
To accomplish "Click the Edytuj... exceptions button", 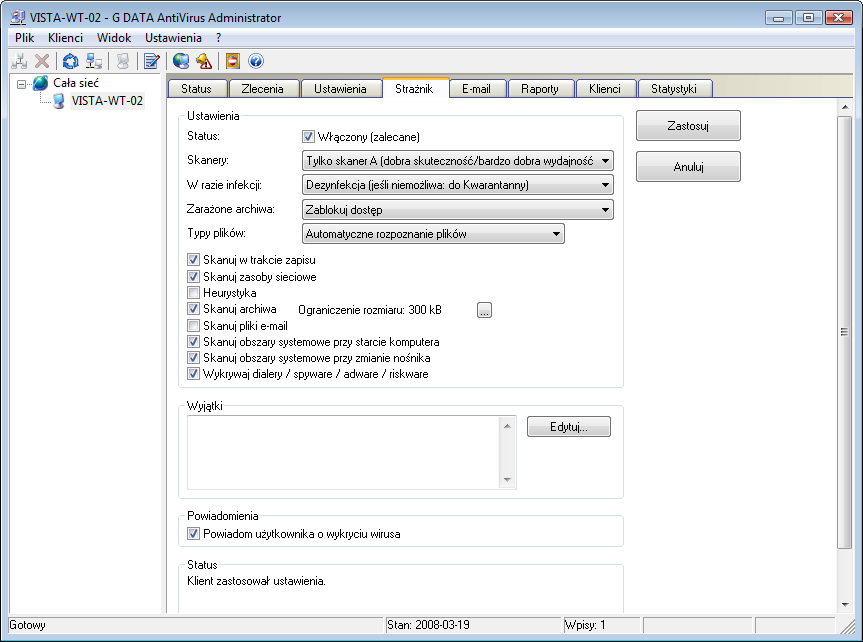I will pos(569,427).
